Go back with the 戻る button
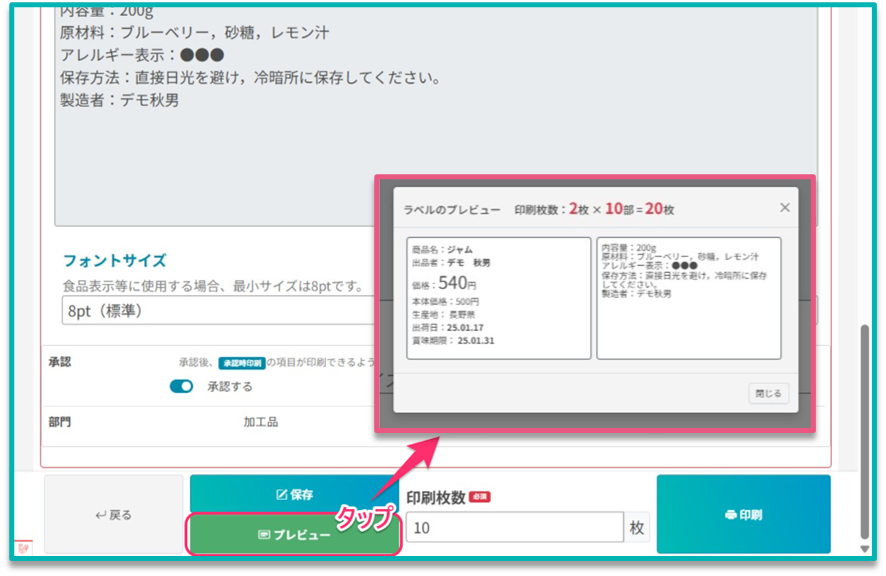886x576 pixels. click(113, 514)
